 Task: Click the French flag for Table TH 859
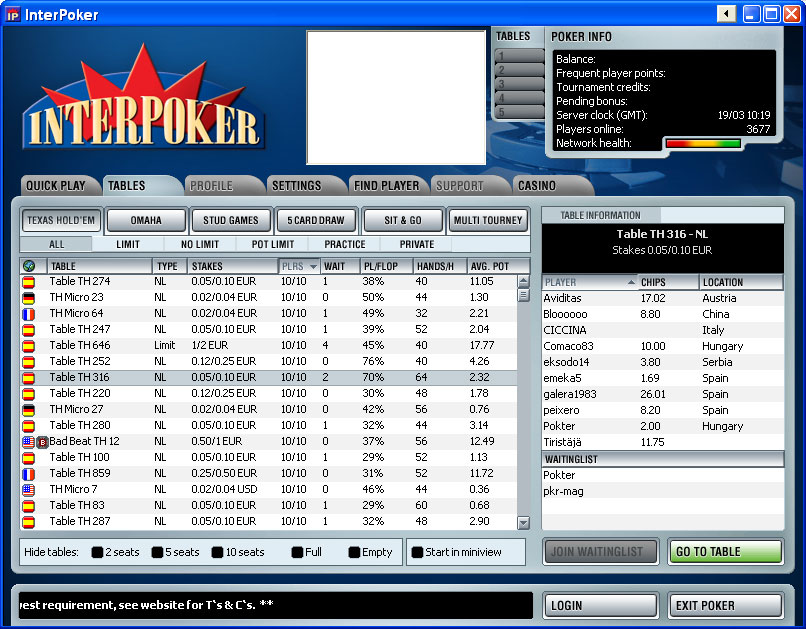pyautogui.click(x=29, y=473)
